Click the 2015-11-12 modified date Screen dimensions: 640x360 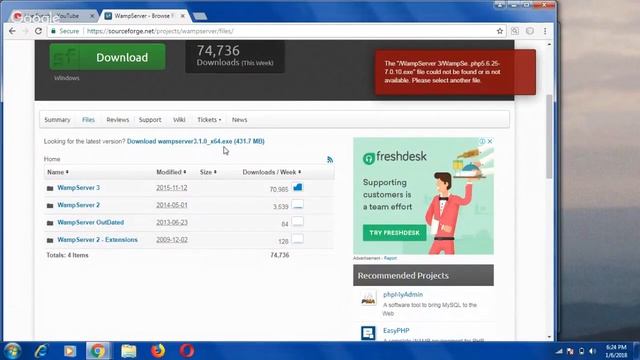(171, 188)
